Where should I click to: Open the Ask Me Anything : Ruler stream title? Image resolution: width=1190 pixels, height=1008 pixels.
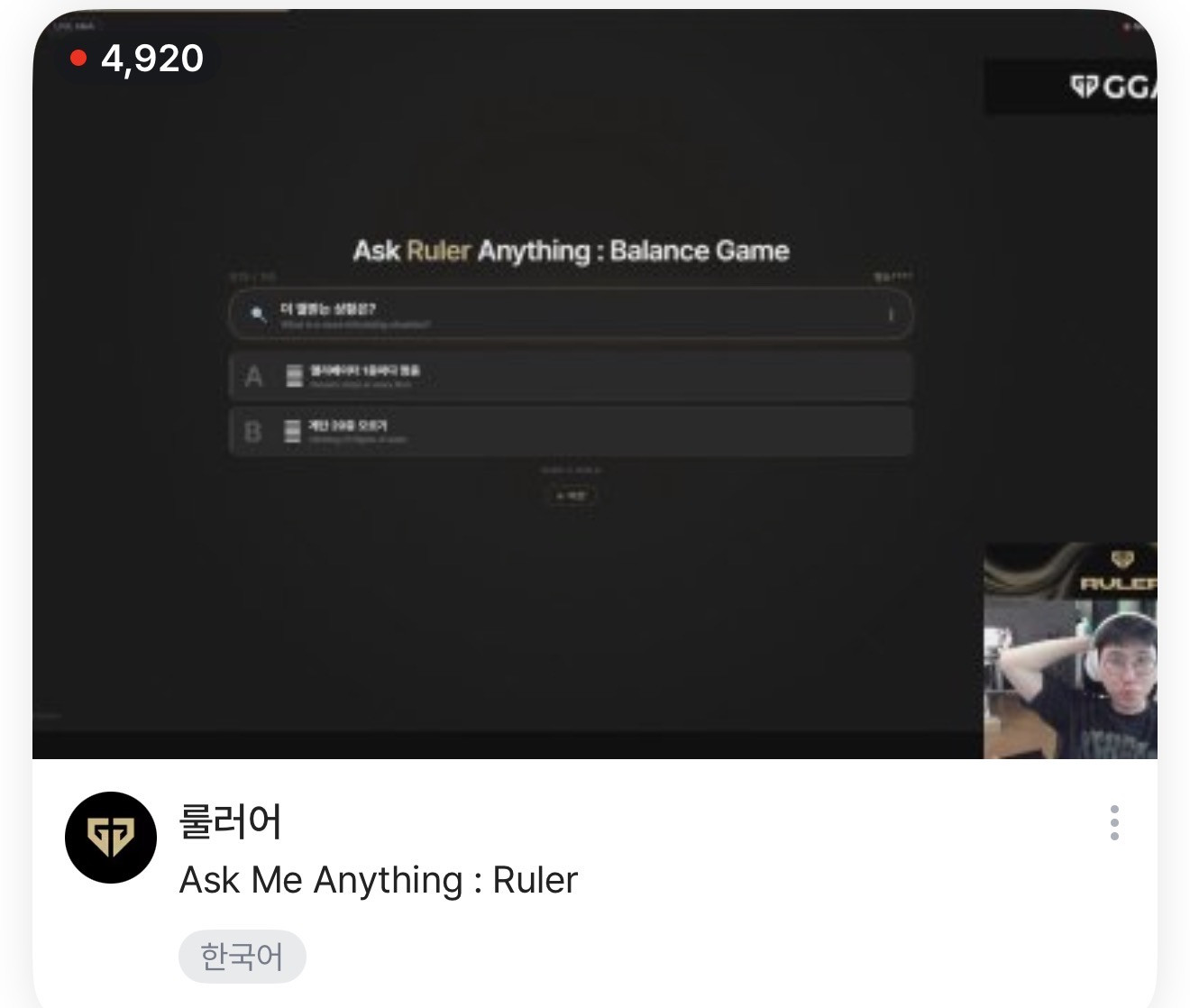point(379,880)
